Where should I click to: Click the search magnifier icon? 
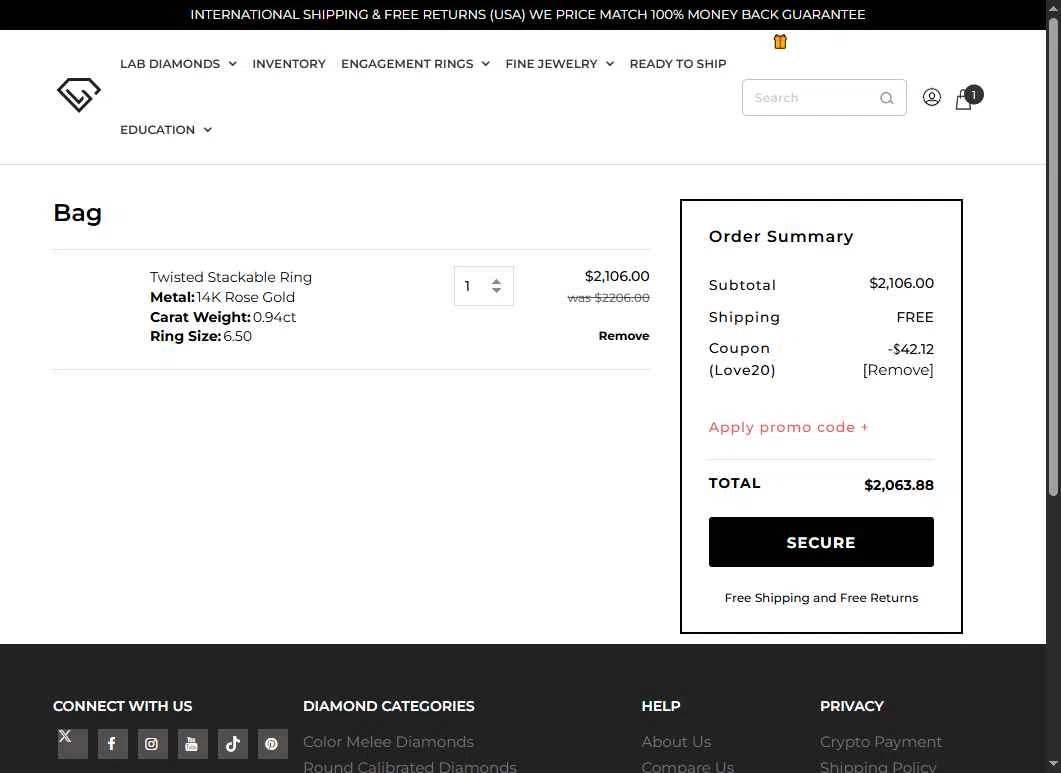[x=886, y=98]
